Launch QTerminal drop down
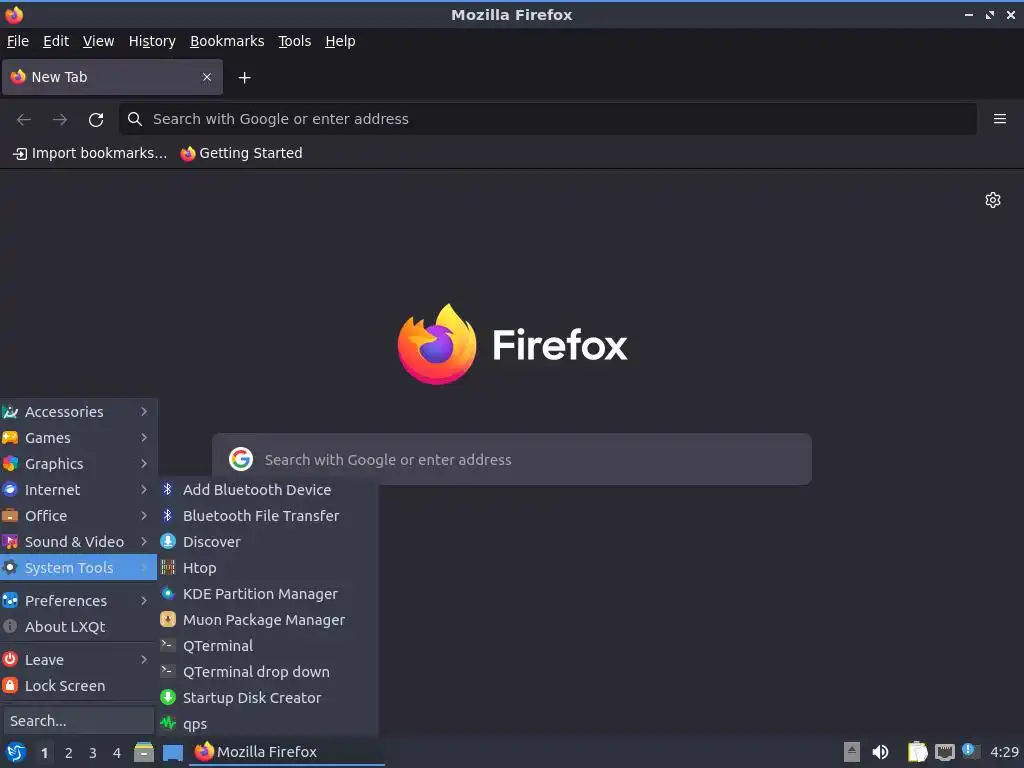Screen dimensions: 1024x768 [x=268, y=672]
